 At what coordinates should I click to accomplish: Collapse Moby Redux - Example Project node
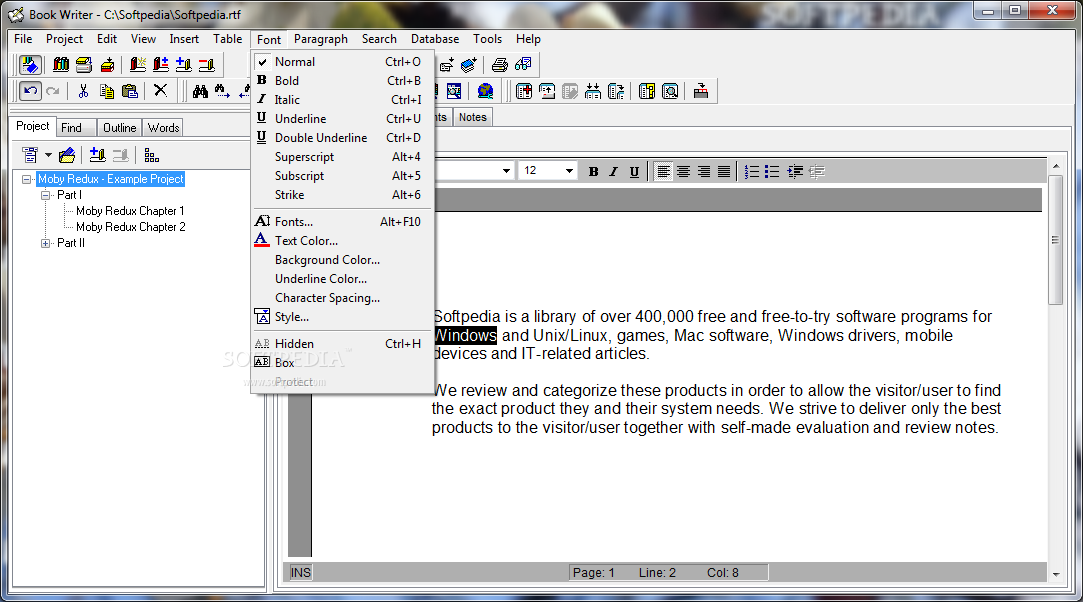click(27, 179)
